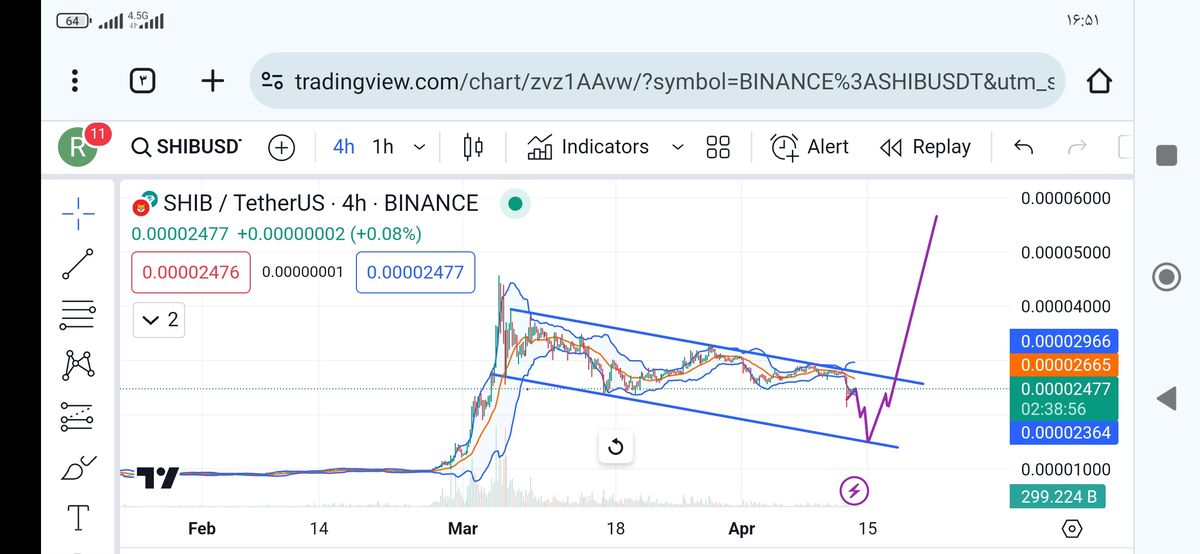The image size is (1200, 554).
Task: Open the candlestick chart type selector
Action: [x=473, y=147]
